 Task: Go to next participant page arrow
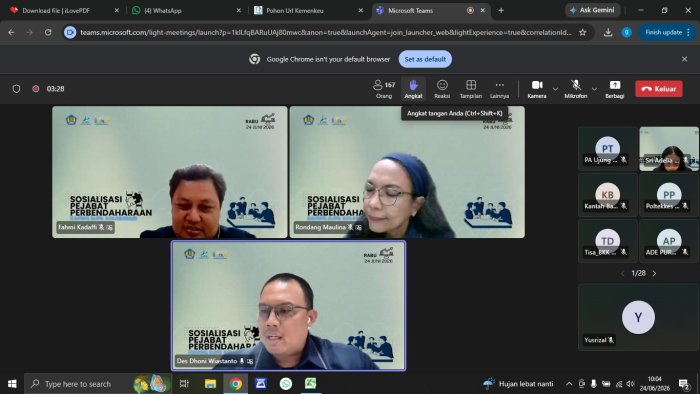coord(654,273)
